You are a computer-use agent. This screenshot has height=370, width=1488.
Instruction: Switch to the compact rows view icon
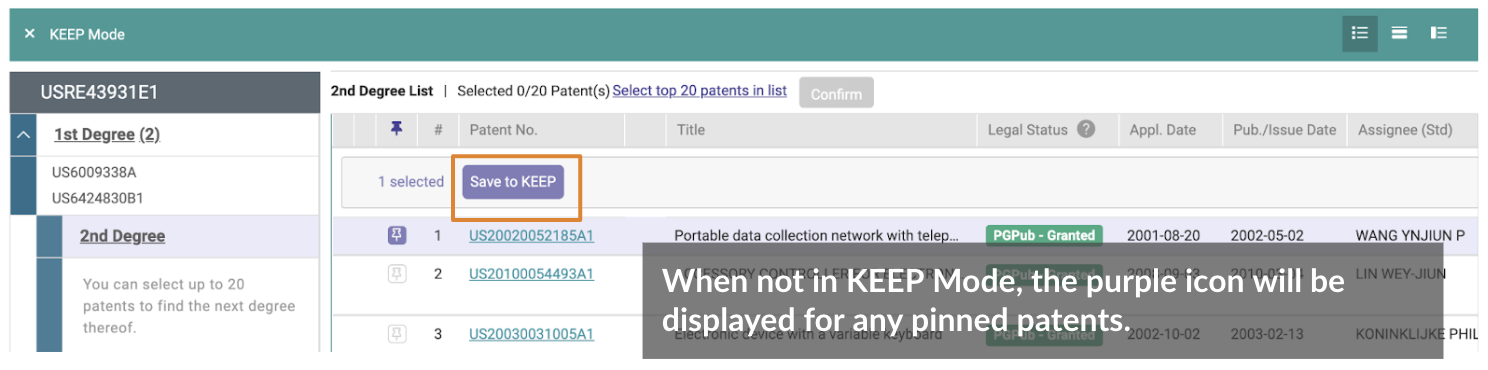coord(1399,33)
